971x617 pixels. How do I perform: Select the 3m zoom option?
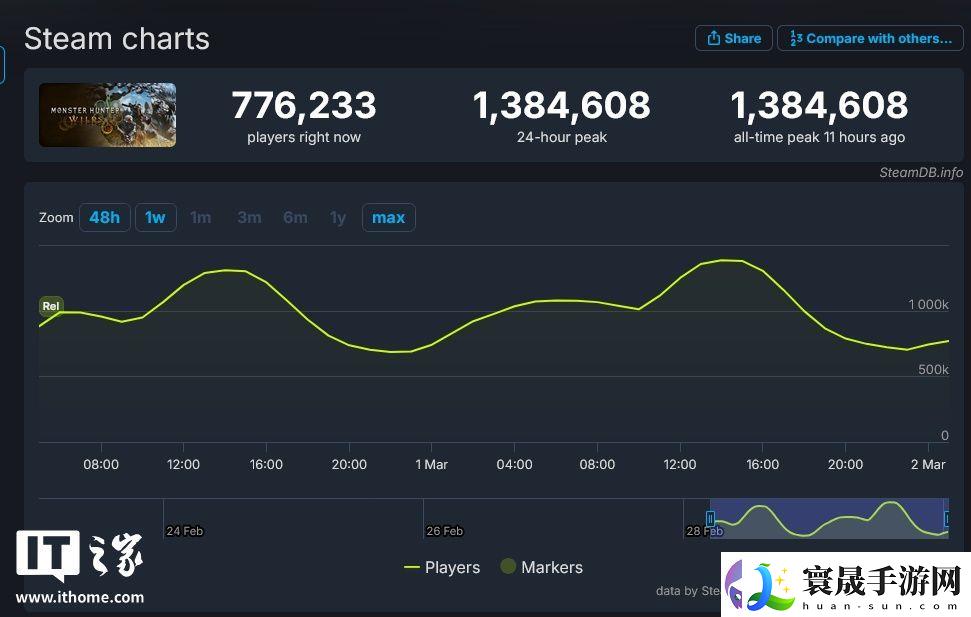249,217
